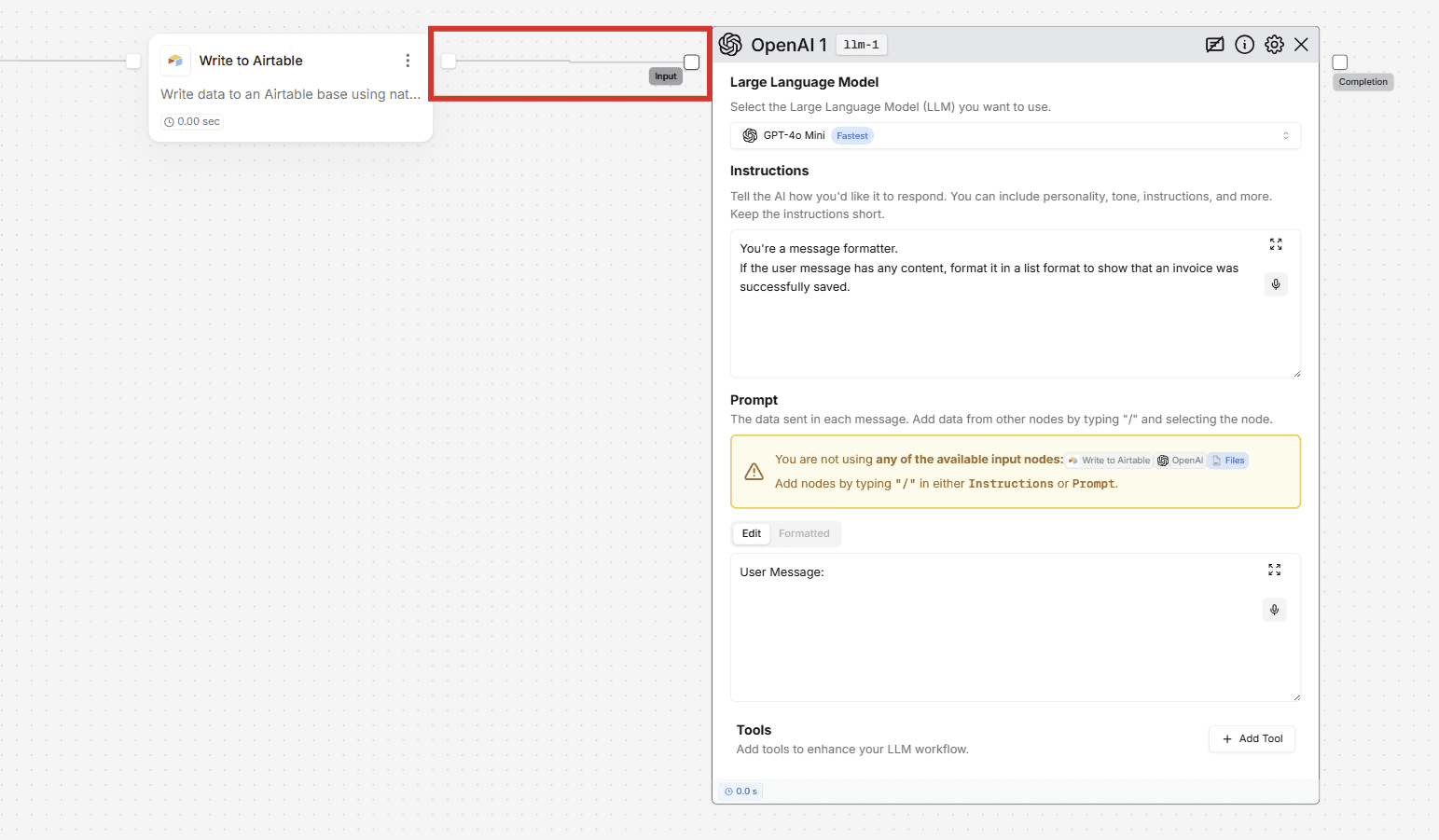The width and height of the screenshot is (1439, 840).
Task: Click the OpenAI logo in the panel header
Action: [730, 45]
